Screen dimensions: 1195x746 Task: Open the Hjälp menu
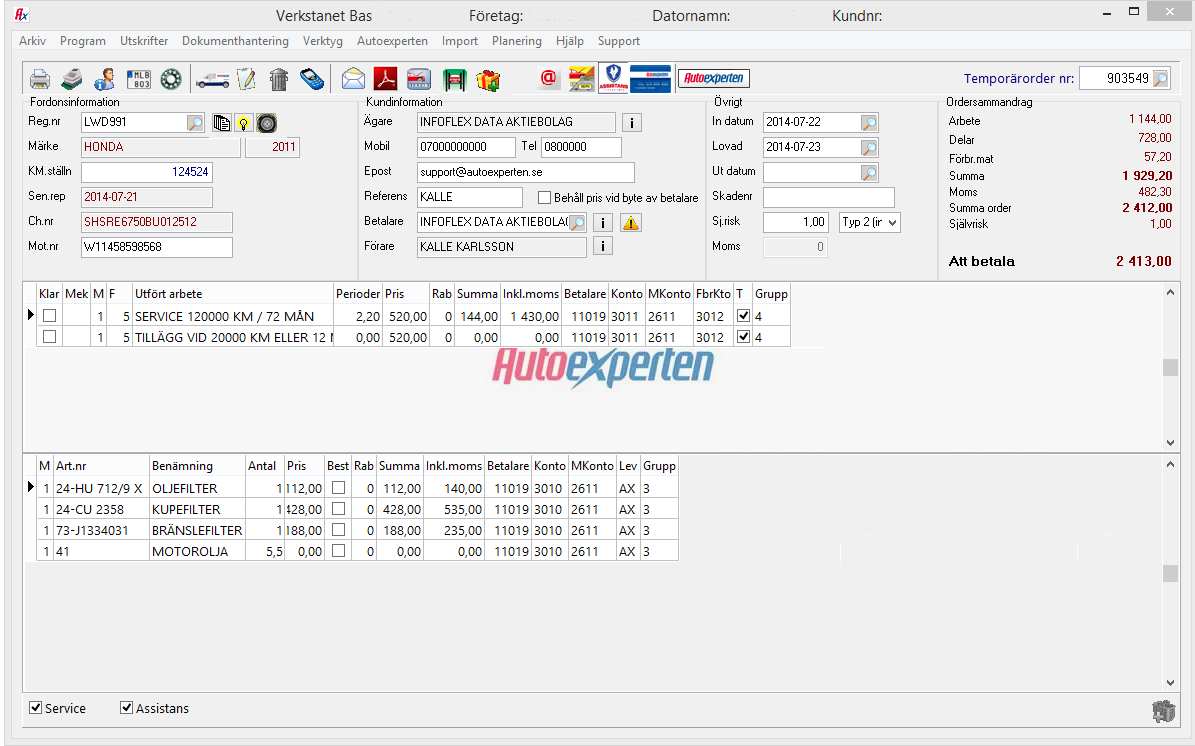click(570, 41)
